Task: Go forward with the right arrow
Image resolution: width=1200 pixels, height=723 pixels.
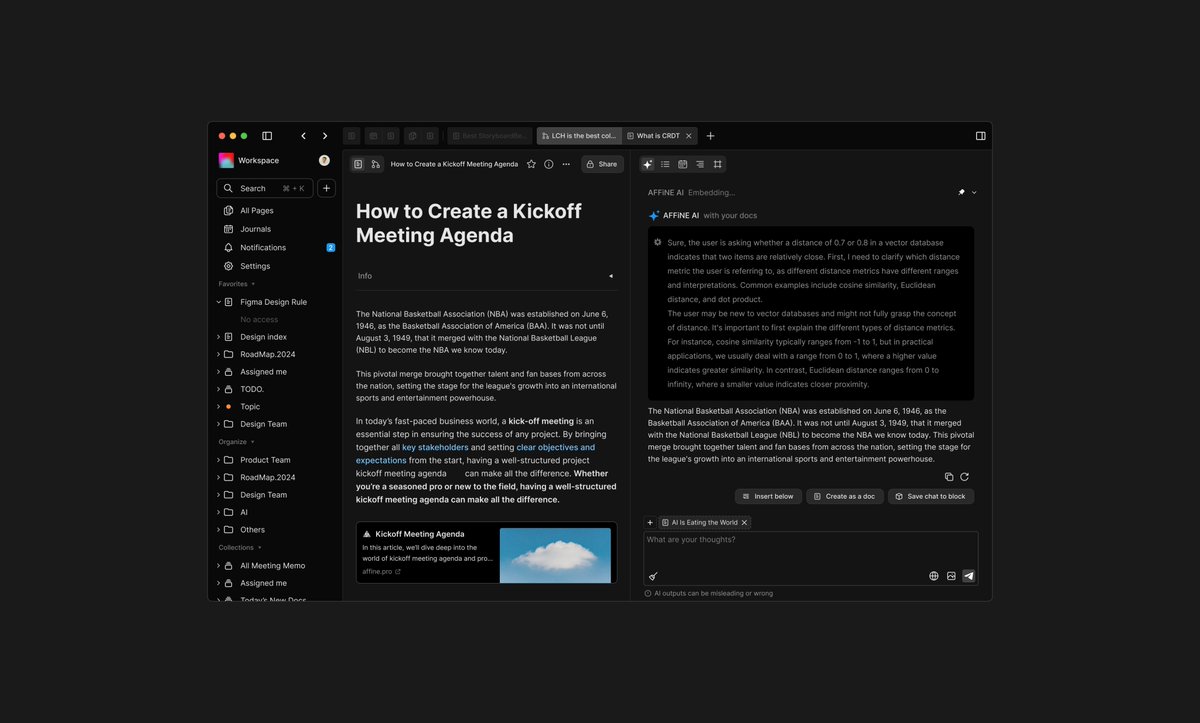Action: (325, 136)
